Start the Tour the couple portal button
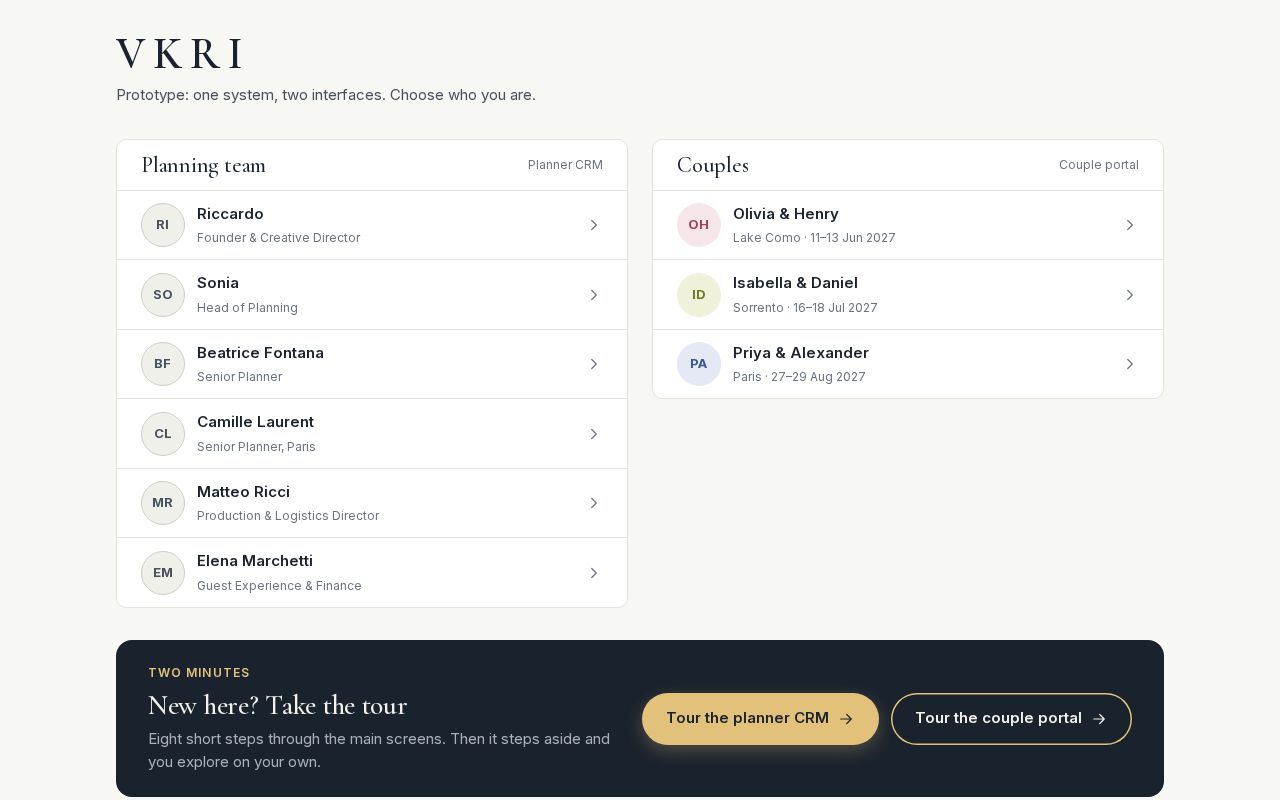This screenshot has width=1280, height=800. pyautogui.click(x=1011, y=719)
